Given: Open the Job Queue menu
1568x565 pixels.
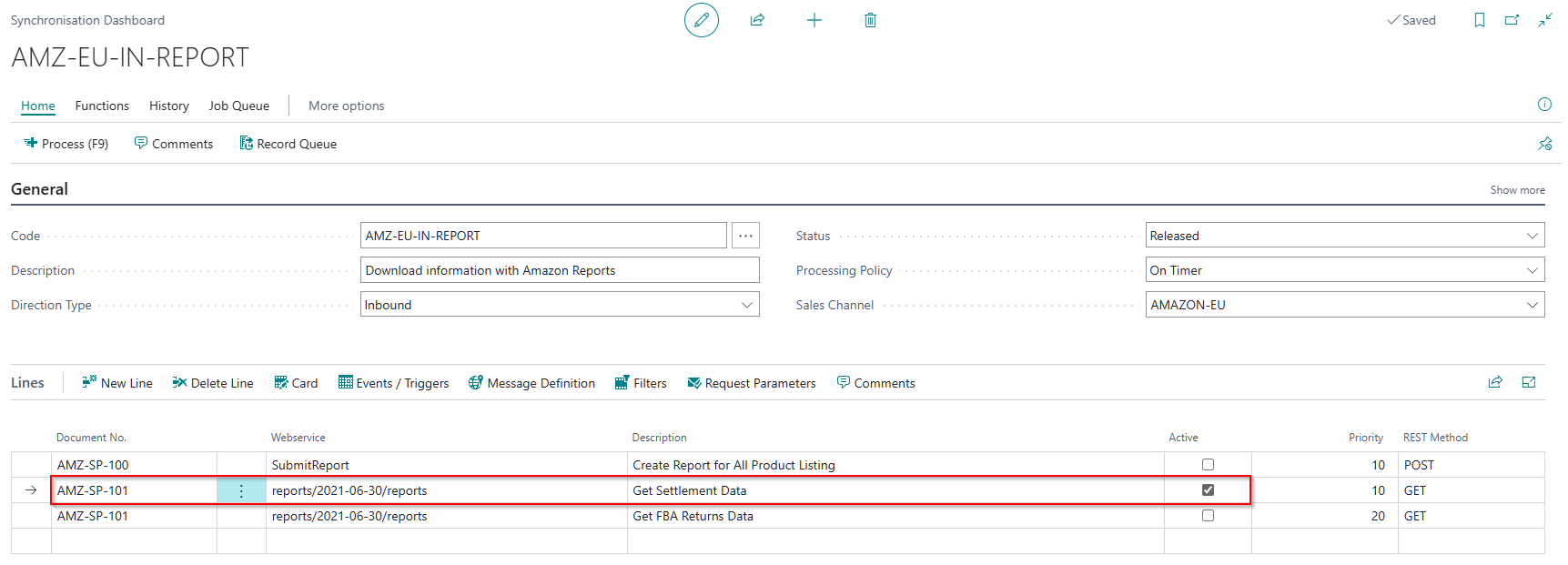Looking at the screenshot, I should pos(239,106).
